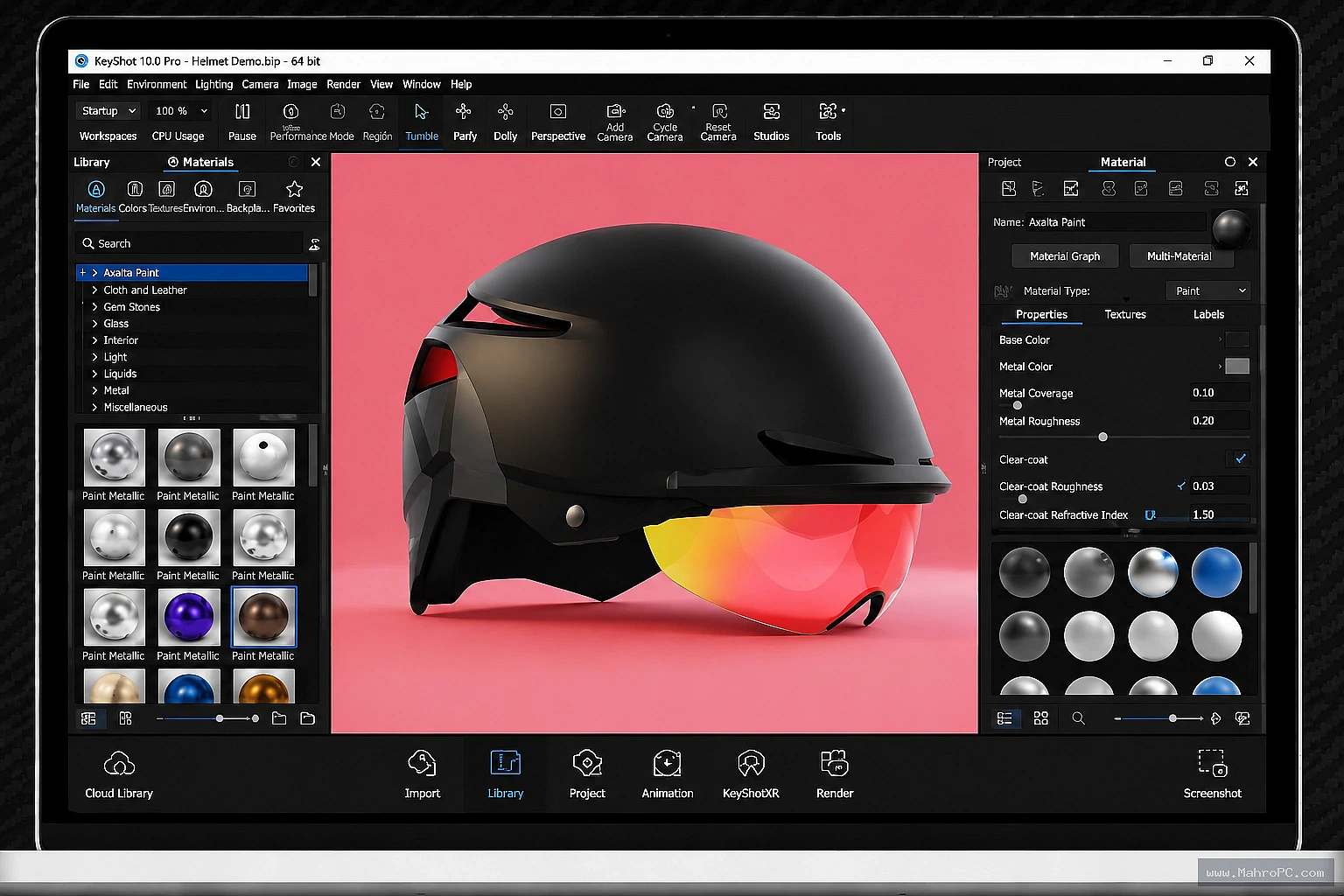The image size is (1344, 896).
Task: Expand the Gem Stones folder
Action: tap(94, 307)
